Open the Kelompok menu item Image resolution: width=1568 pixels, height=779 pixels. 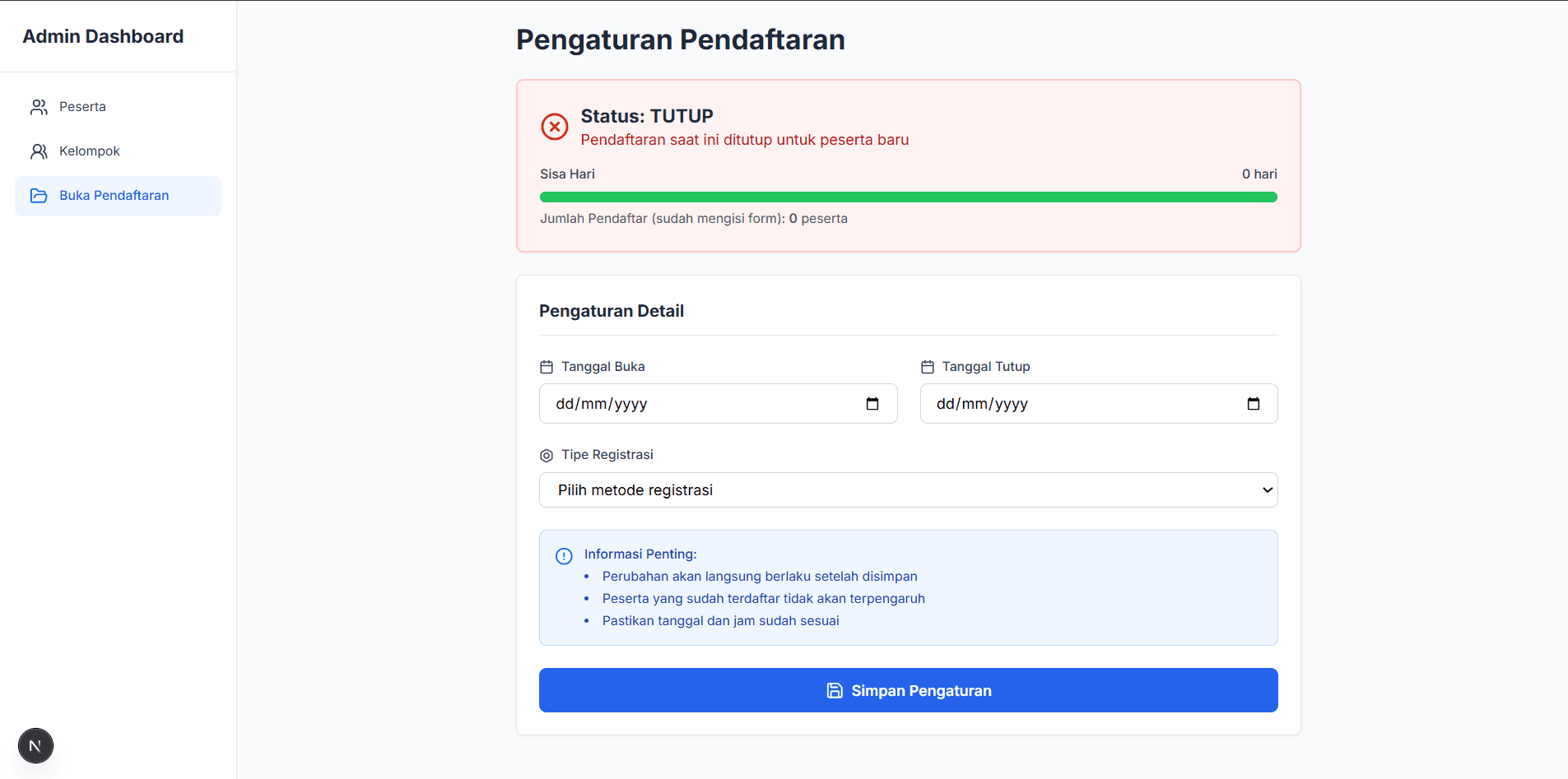[x=118, y=151]
